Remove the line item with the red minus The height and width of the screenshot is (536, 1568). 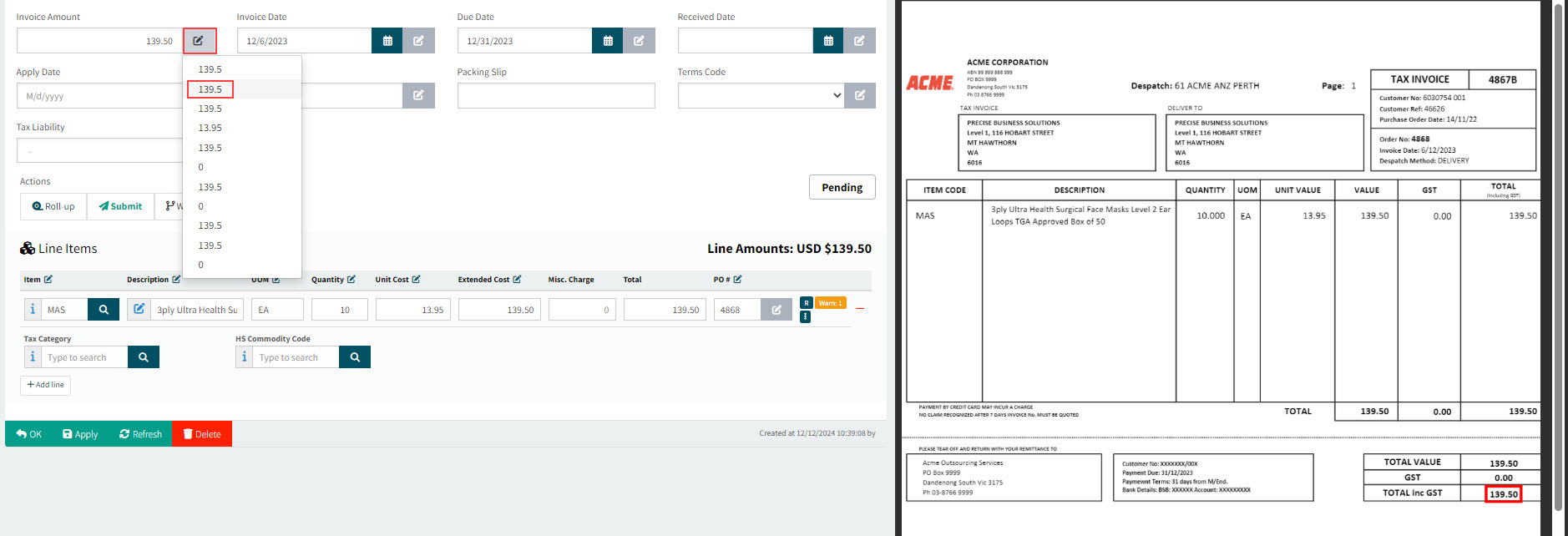(860, 309)
